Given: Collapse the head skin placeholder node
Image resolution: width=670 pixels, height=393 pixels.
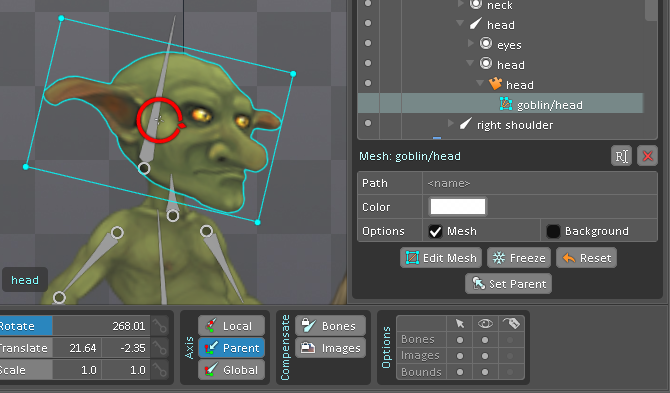Looking at the screenshot, I should [480, 83].
